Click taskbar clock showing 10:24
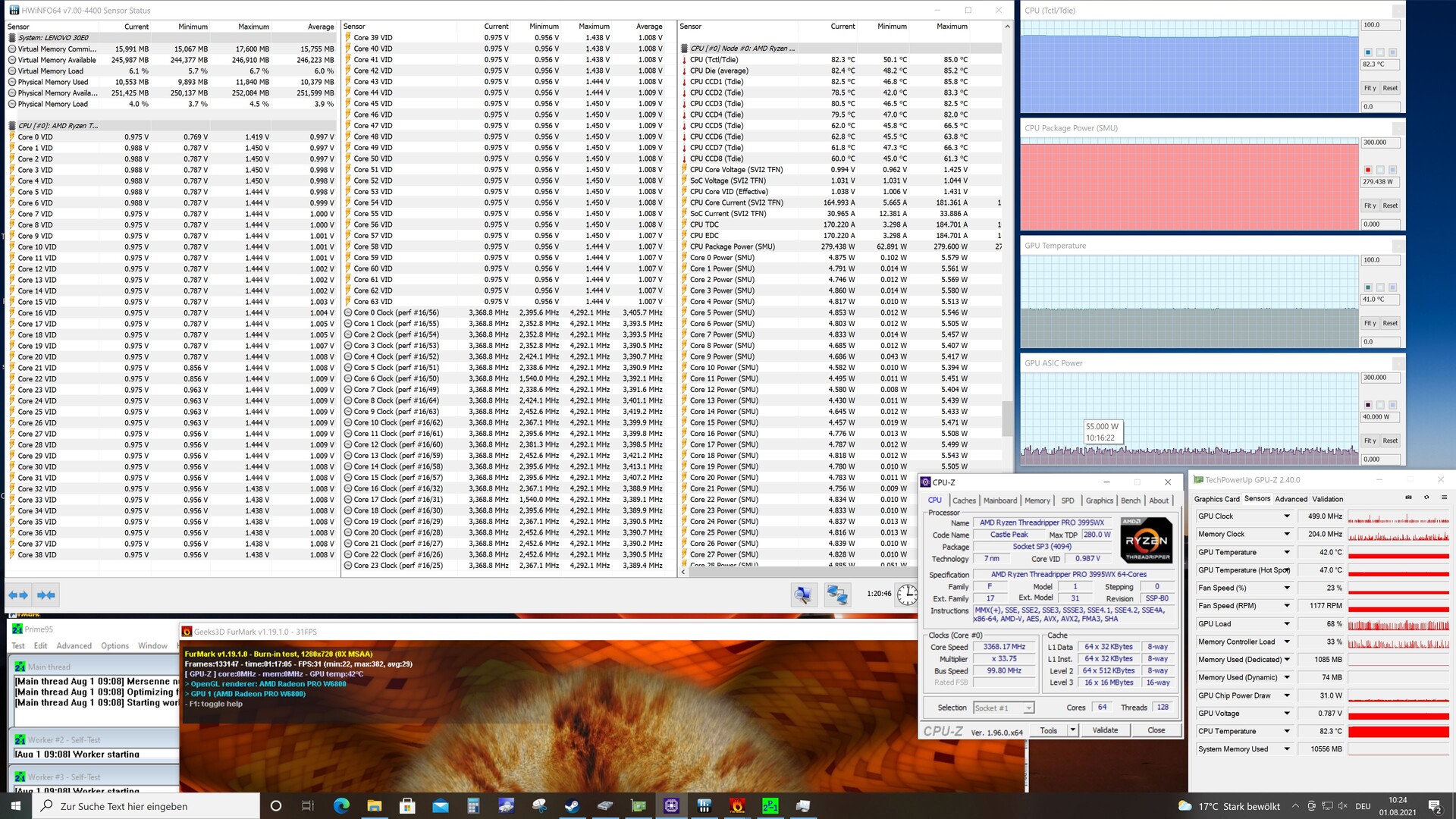 click(1397, 806)
